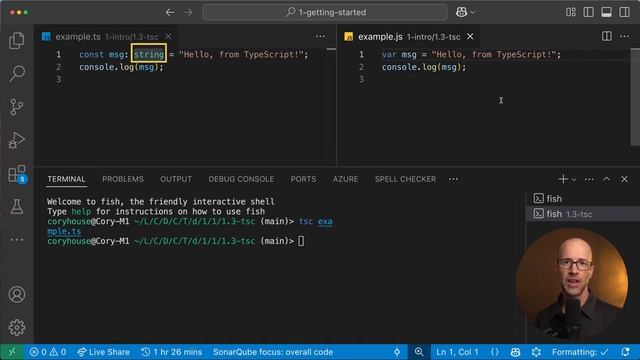
Task: Switch to the OUTPUT panel tab
Action: click(x=176, y=179)
